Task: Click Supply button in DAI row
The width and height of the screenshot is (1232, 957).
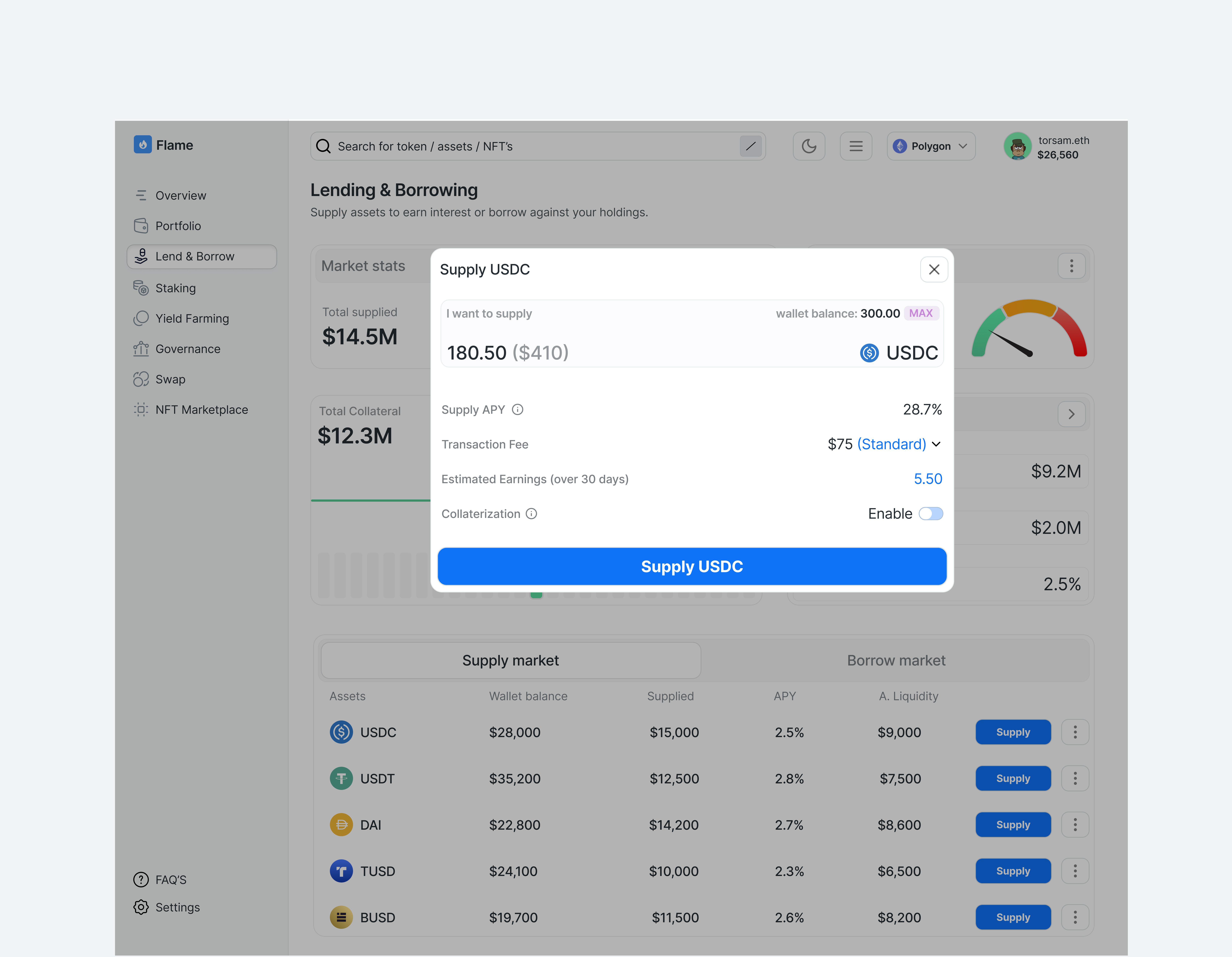Action: pos(1013,824)
